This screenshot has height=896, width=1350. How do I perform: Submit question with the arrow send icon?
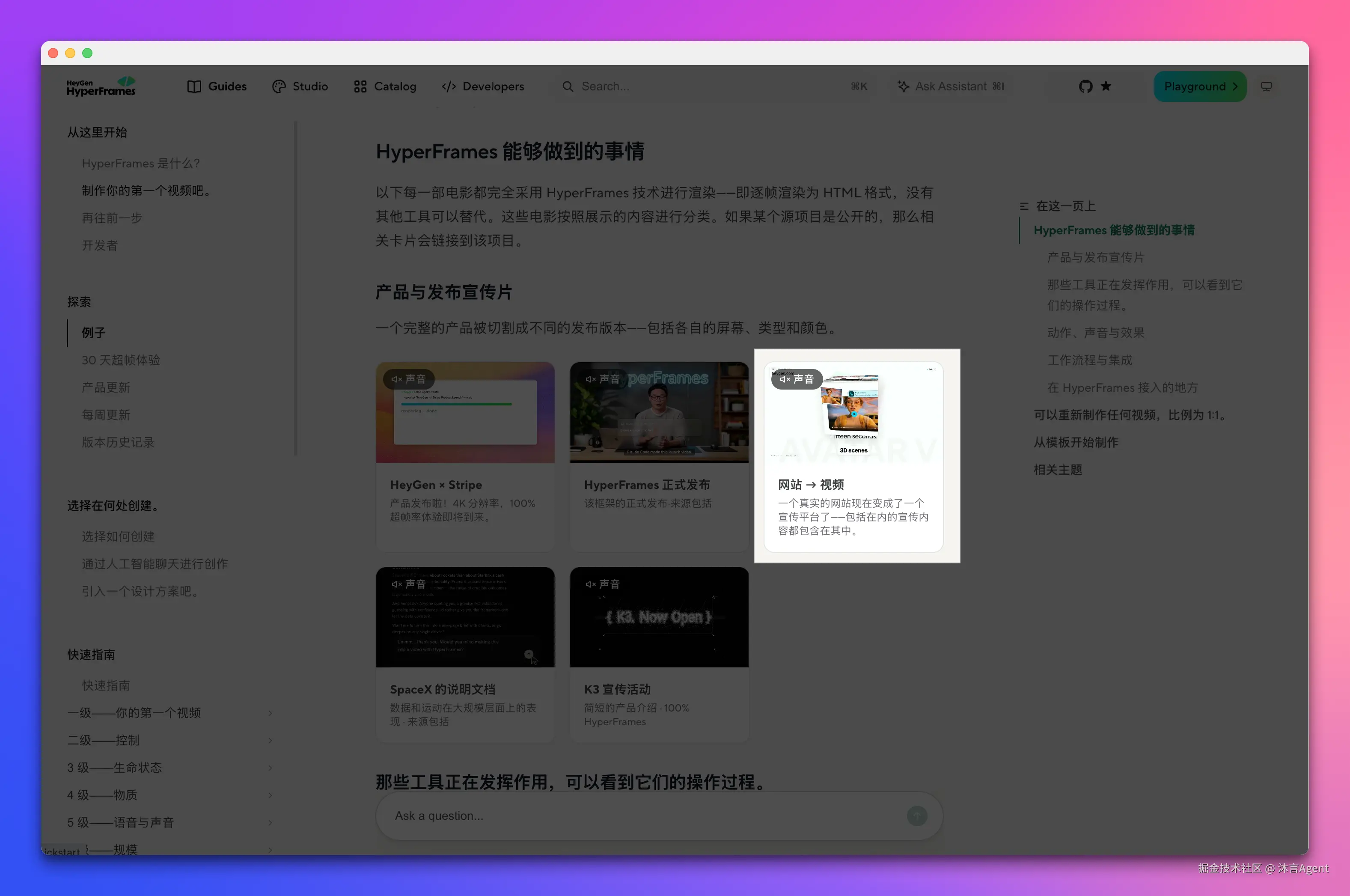(x=916, y=816)
